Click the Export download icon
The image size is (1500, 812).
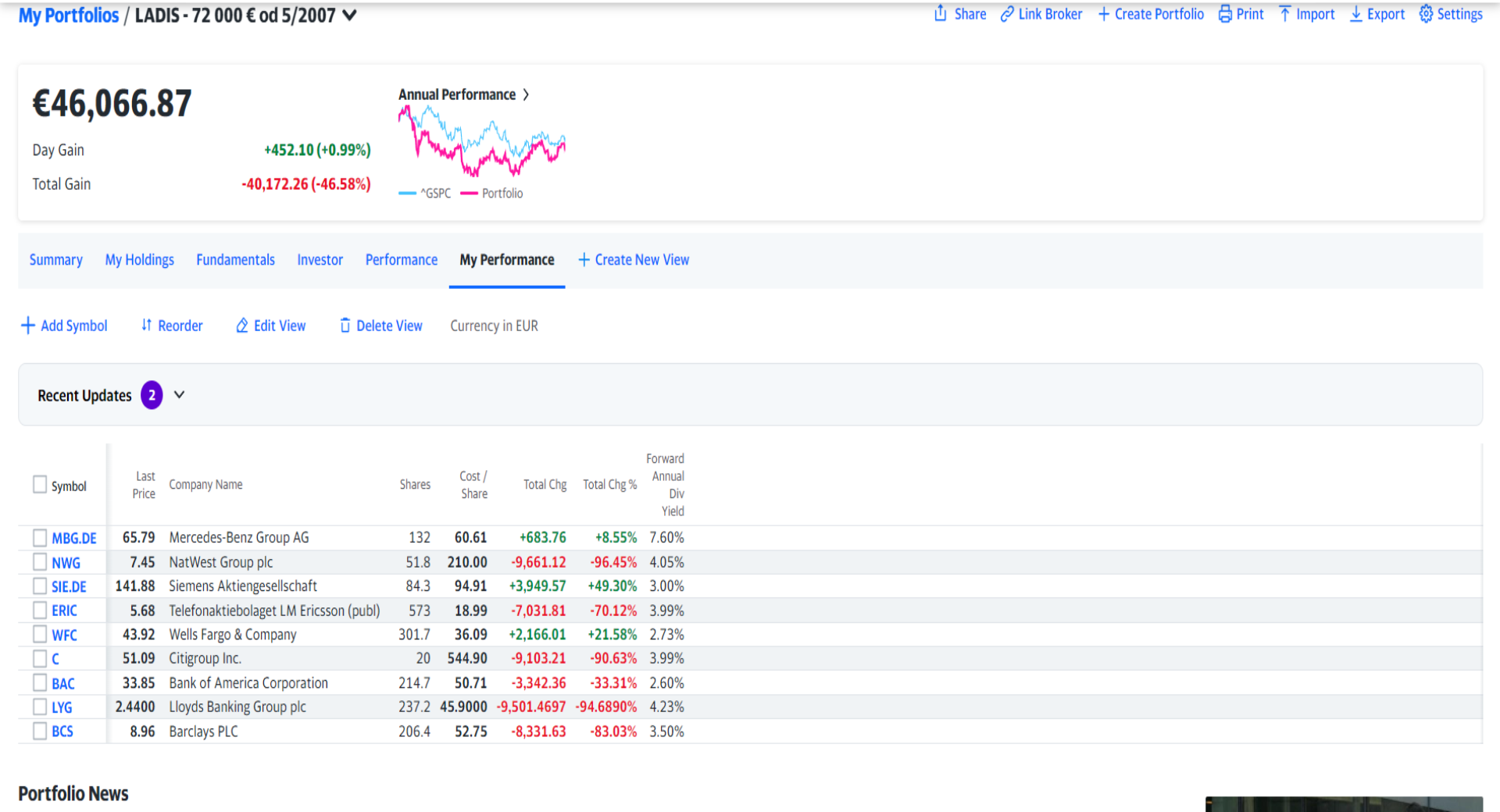[x=1356, y=14]
